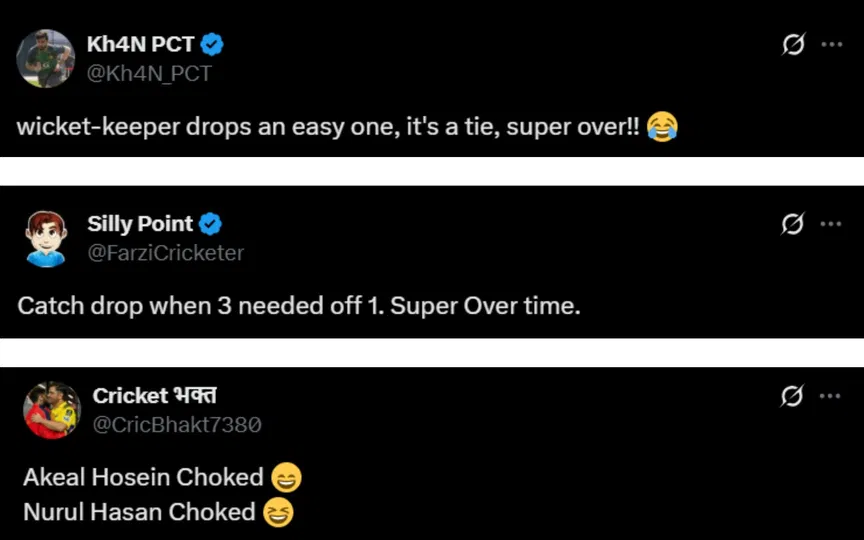Open the "Catch drop when 3 needed" tweet

298,306
